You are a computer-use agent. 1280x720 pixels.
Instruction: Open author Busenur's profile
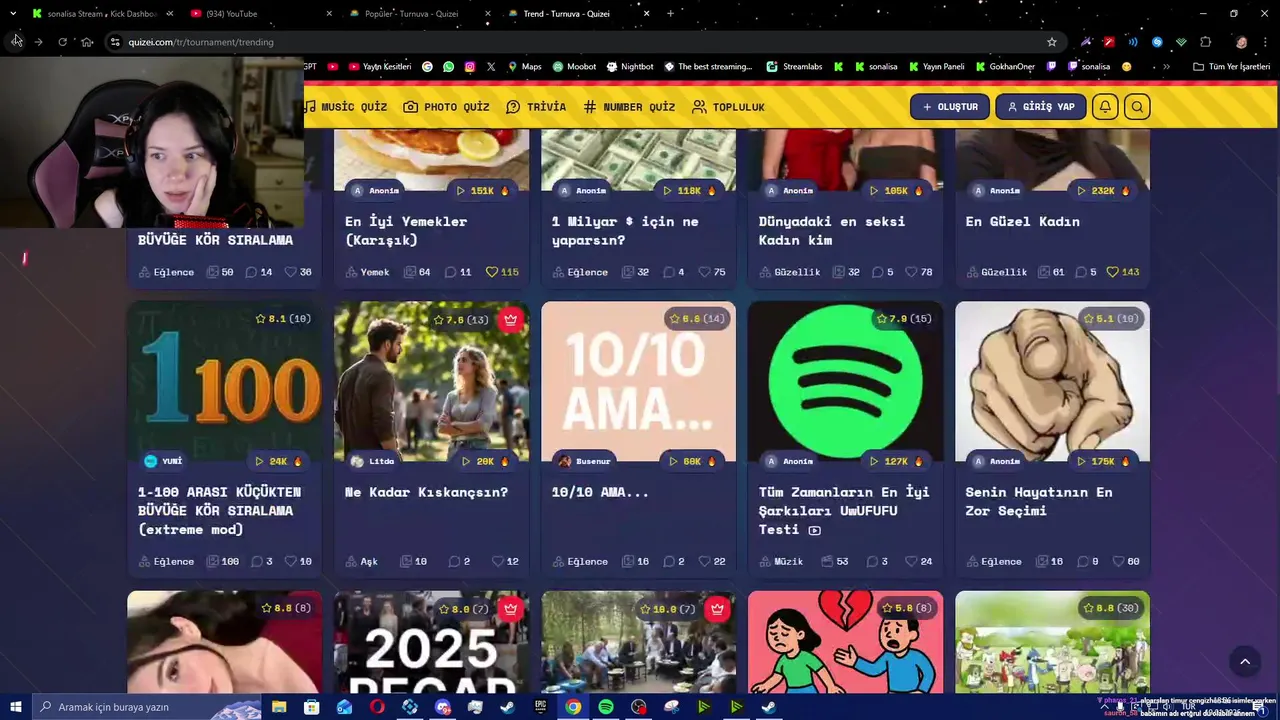pyautogui.click(x=584, y=461)
